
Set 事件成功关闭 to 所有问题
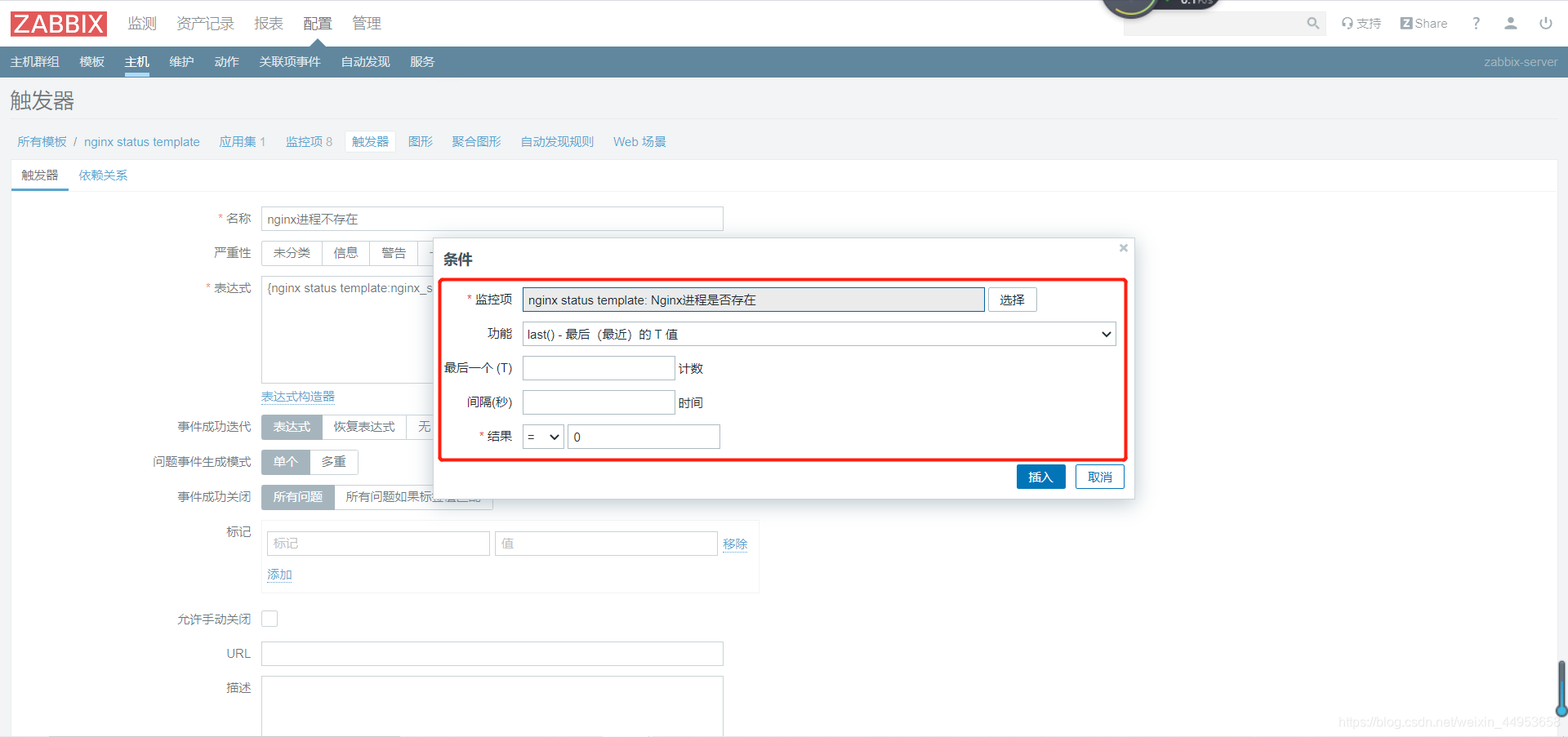(298, 497)
